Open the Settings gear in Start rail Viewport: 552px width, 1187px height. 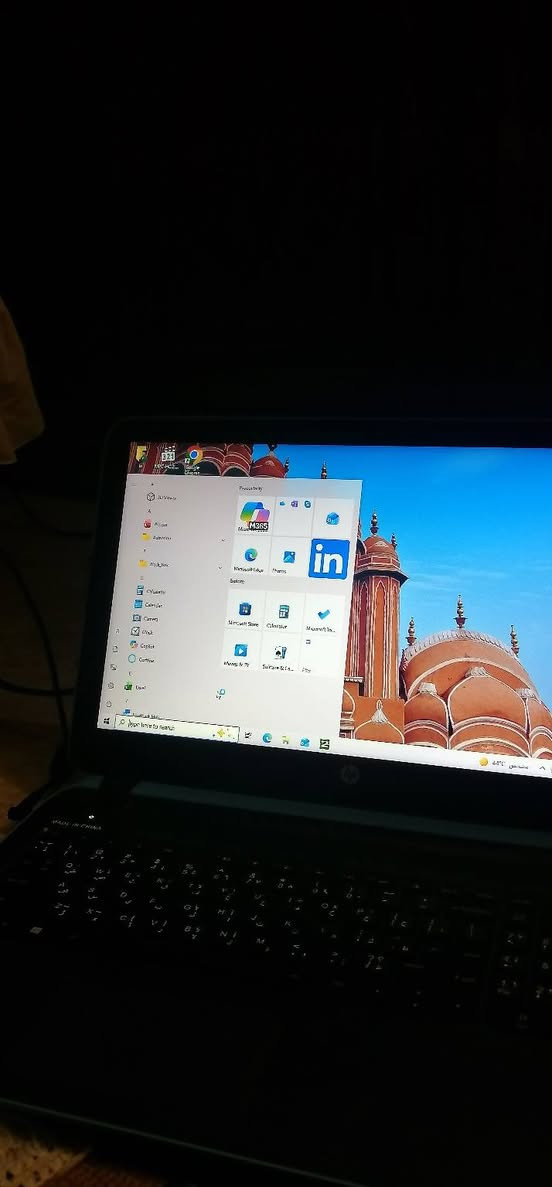pos(110,685)
